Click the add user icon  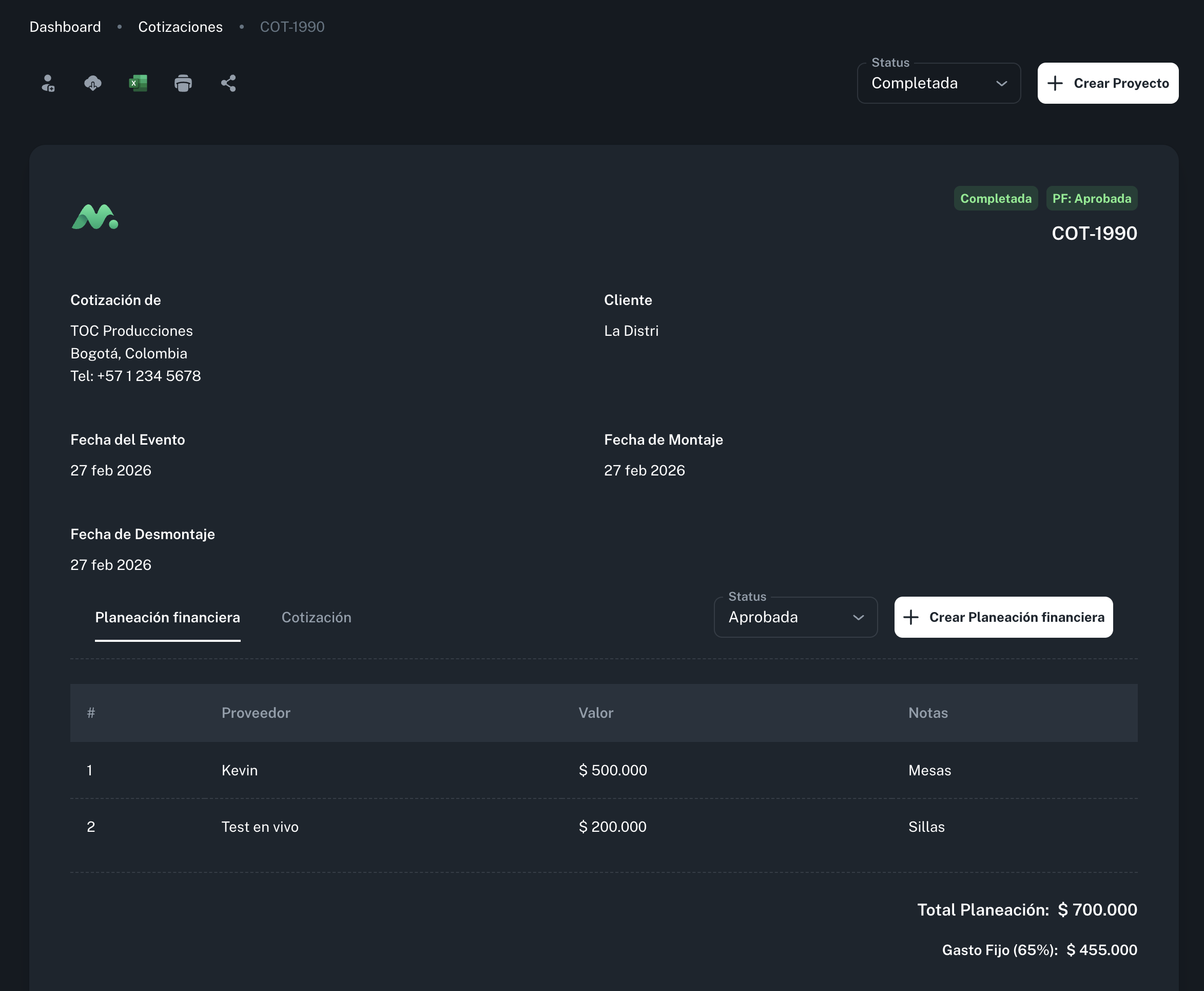pyautogui.click(x=48, y=83)
